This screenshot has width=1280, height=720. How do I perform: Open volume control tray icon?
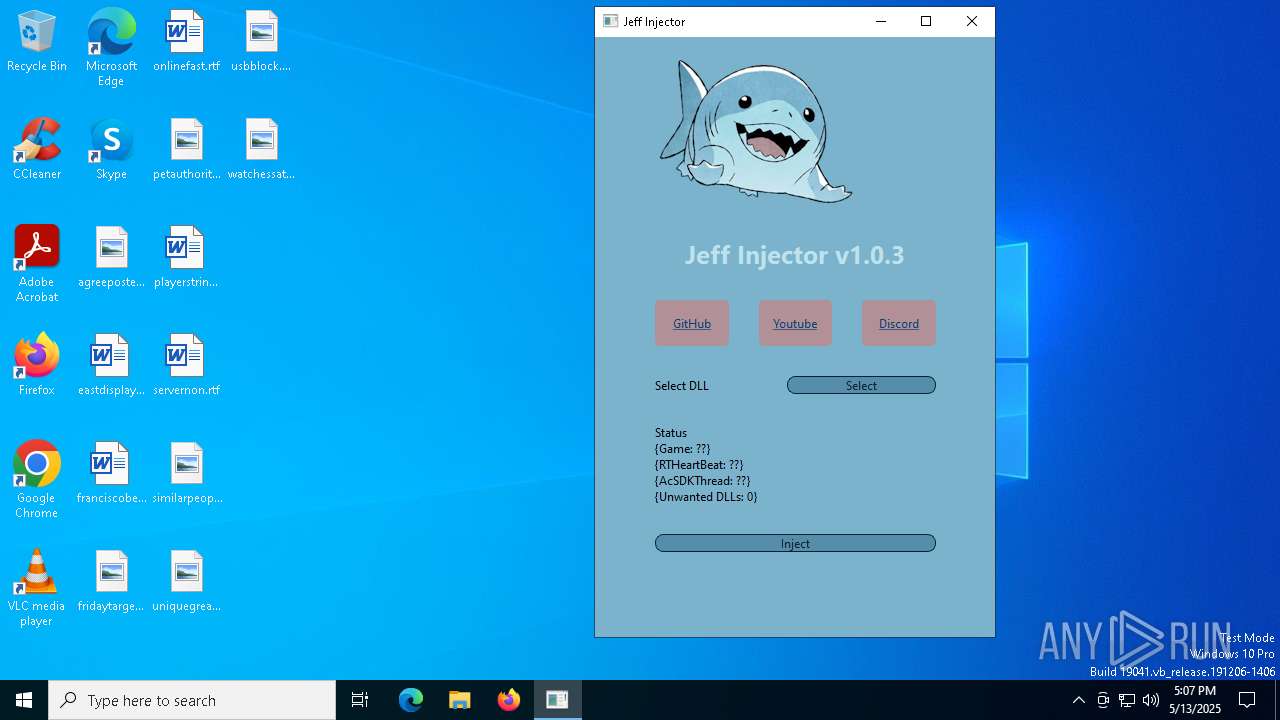(1151, 700)
